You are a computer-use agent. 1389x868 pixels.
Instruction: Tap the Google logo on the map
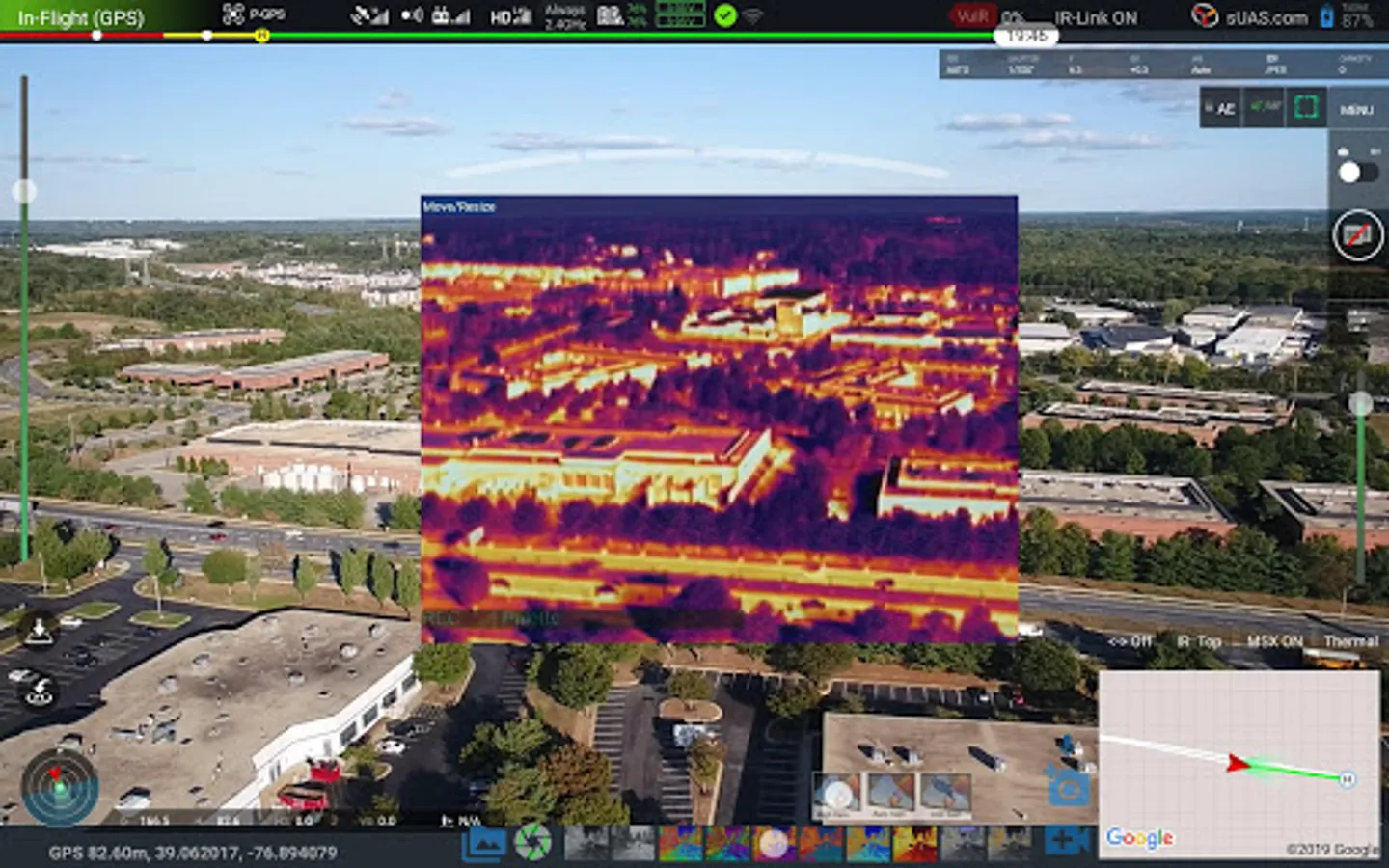point(1139,838)
